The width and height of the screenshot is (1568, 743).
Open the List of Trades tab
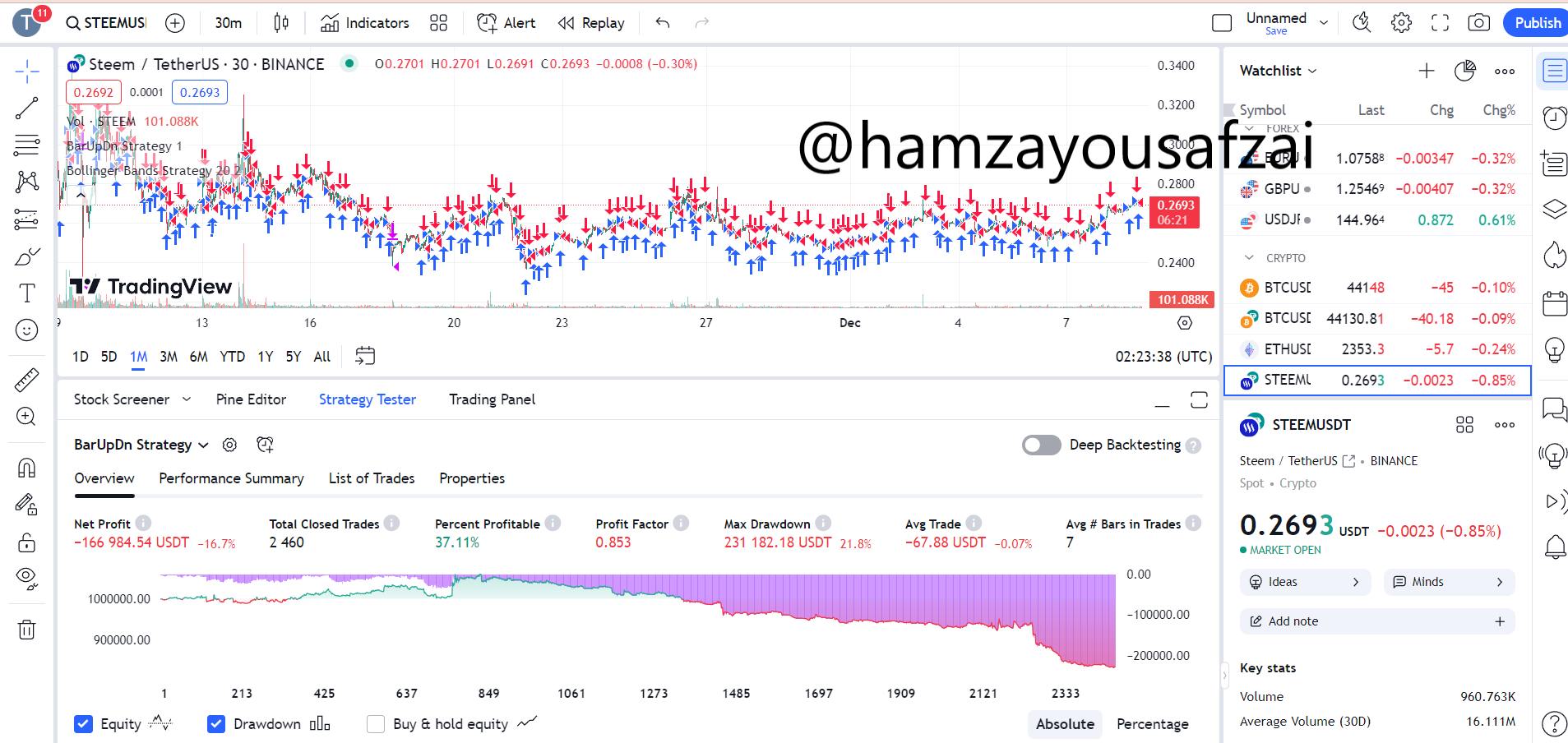tap(372, 478)
